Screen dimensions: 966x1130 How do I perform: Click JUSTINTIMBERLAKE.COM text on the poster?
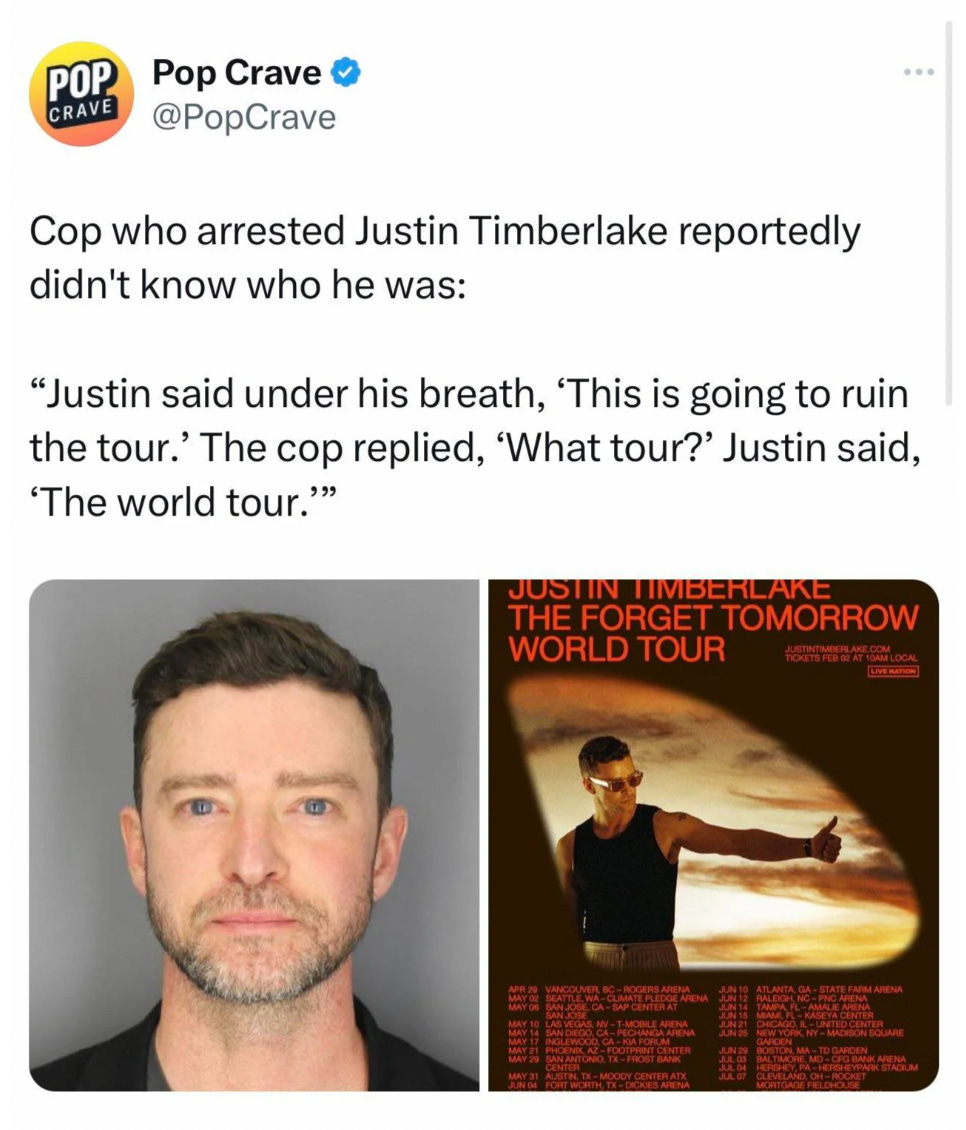pyautogui.click(x=837, y=649)
